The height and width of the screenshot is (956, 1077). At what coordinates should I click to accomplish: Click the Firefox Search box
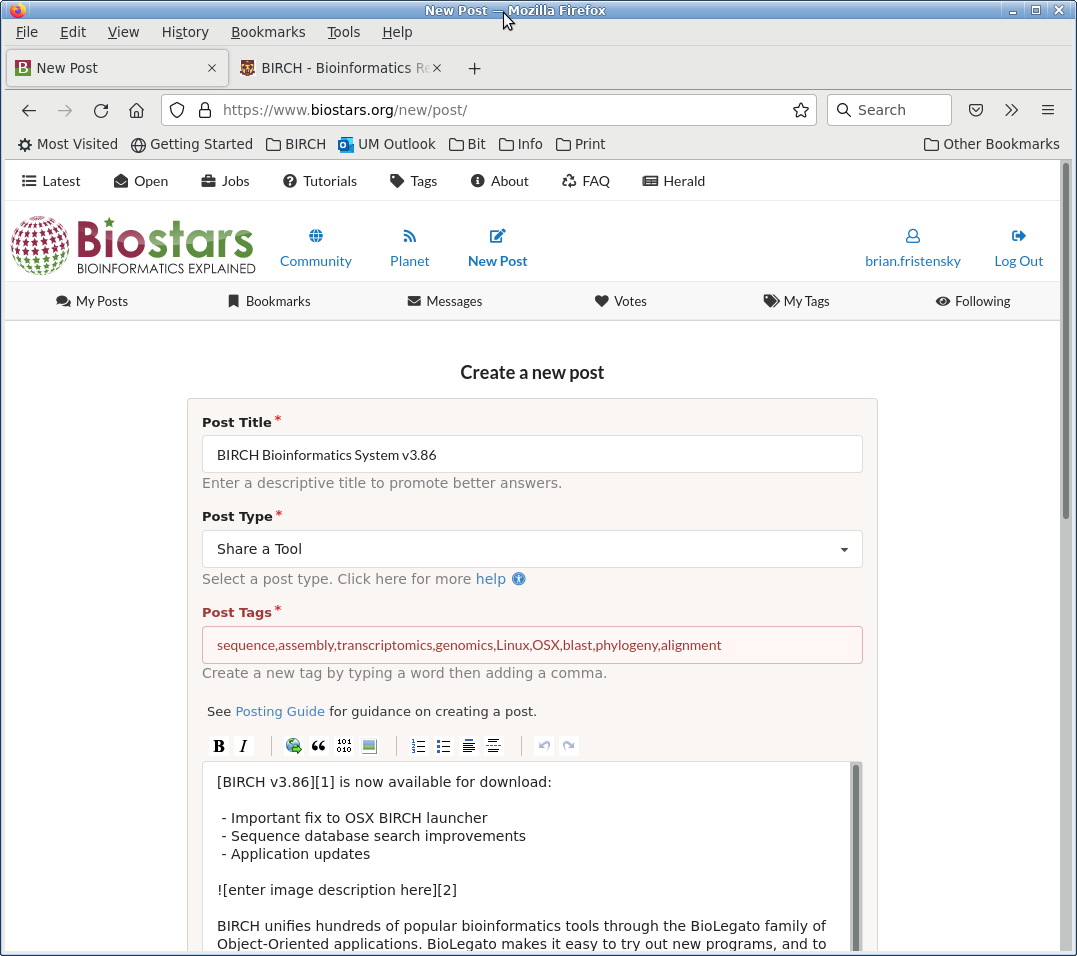(x=889, y=111)
